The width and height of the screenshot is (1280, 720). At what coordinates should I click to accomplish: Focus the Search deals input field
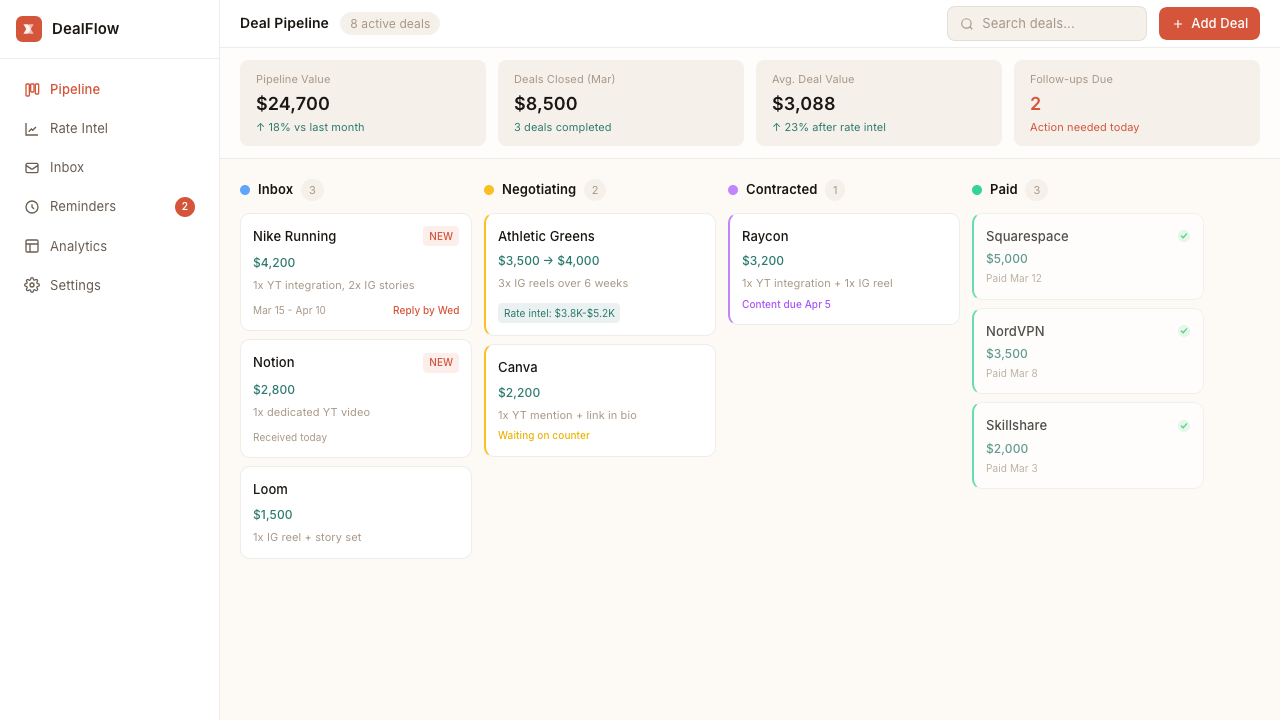point(1047,23)
